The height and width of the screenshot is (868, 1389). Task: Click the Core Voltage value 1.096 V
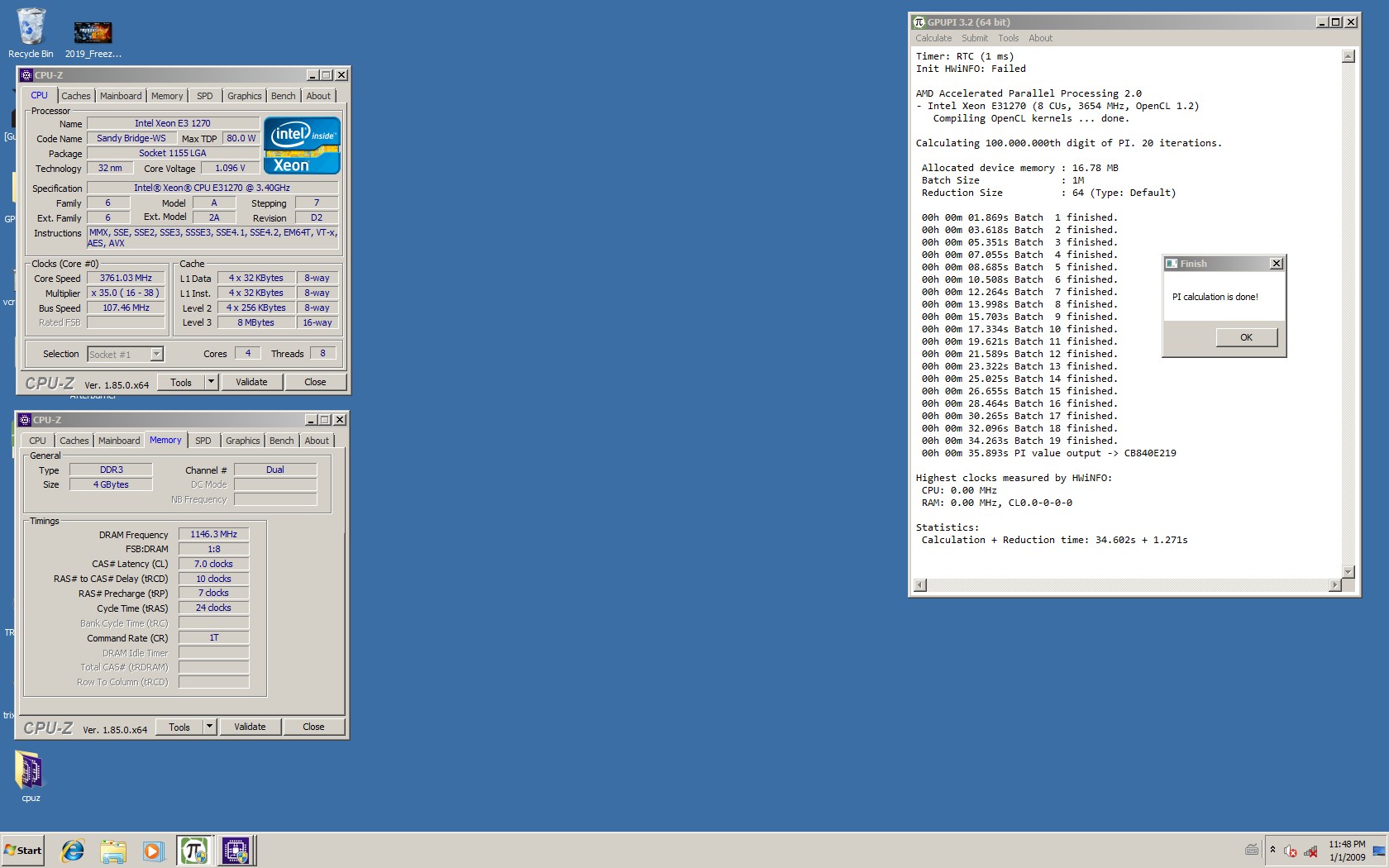(x=230, y=168)
